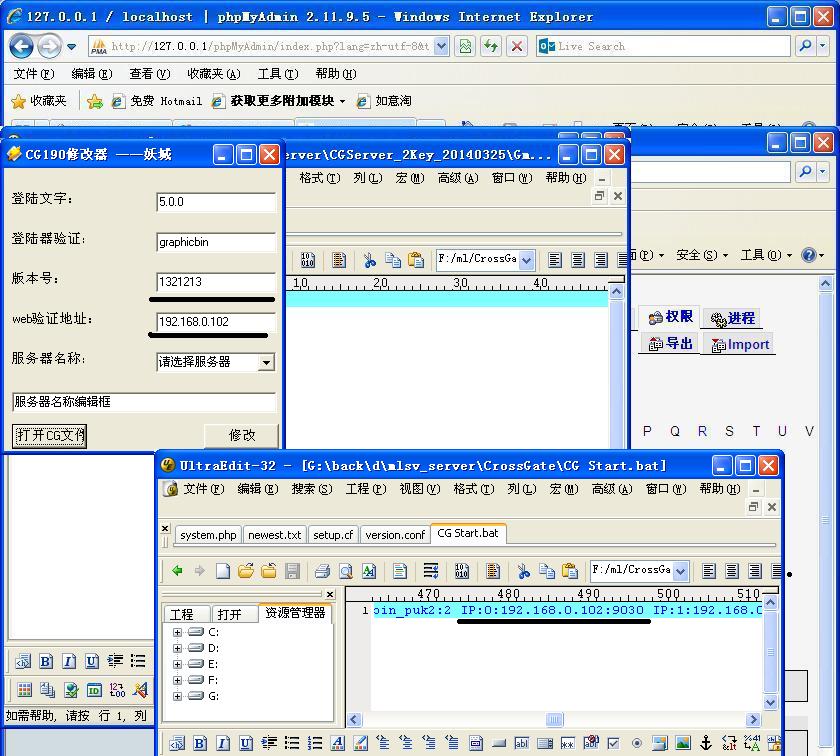Click the paste clipboard icon in front UltraEdit
Image resolution: width=840 pixels, height=756 pixels.
click(x=569, y=571)
